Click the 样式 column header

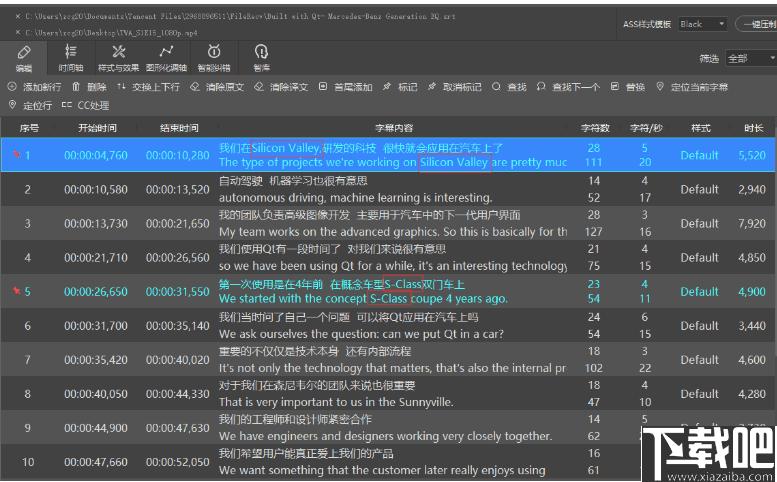700,128
